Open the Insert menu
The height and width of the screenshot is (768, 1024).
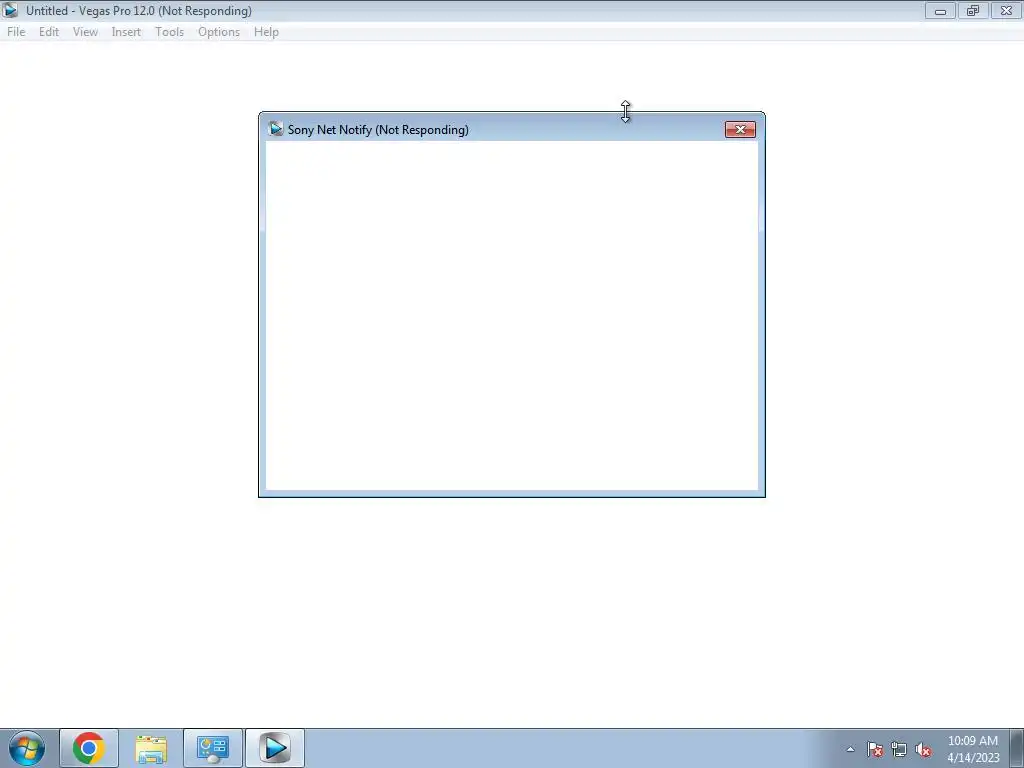[x=126, y=32]
